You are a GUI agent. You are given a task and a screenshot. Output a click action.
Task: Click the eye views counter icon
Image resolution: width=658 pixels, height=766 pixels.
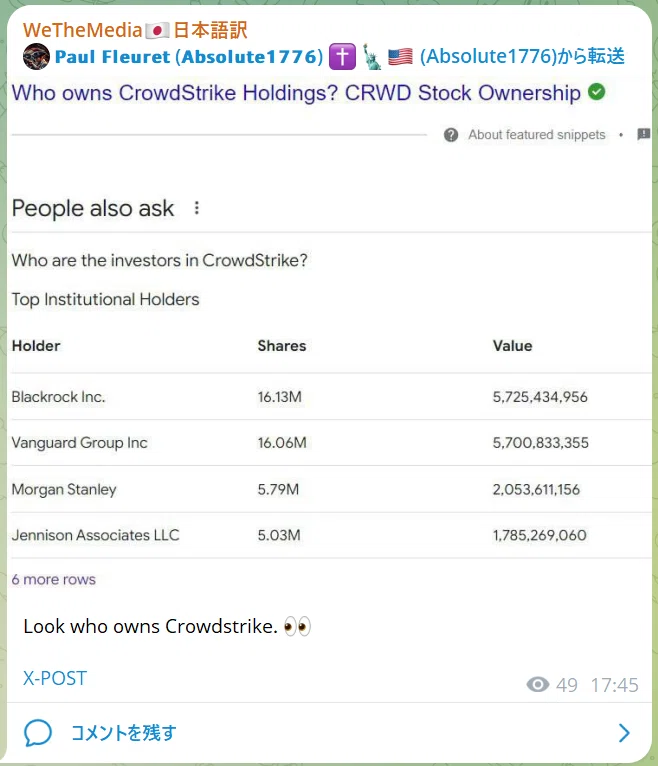click(538, 684)
